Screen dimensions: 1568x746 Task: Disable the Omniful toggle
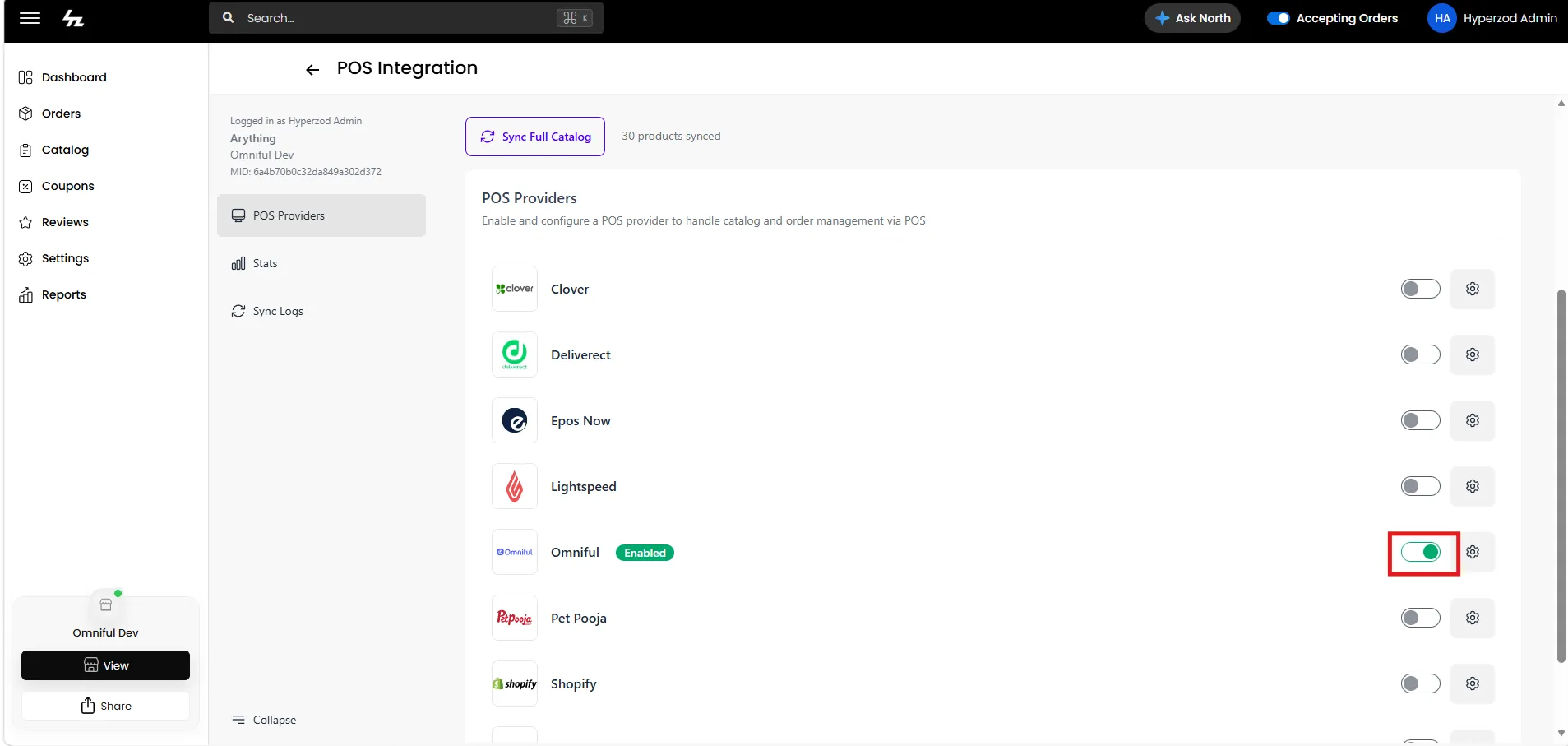point(1420,552)
